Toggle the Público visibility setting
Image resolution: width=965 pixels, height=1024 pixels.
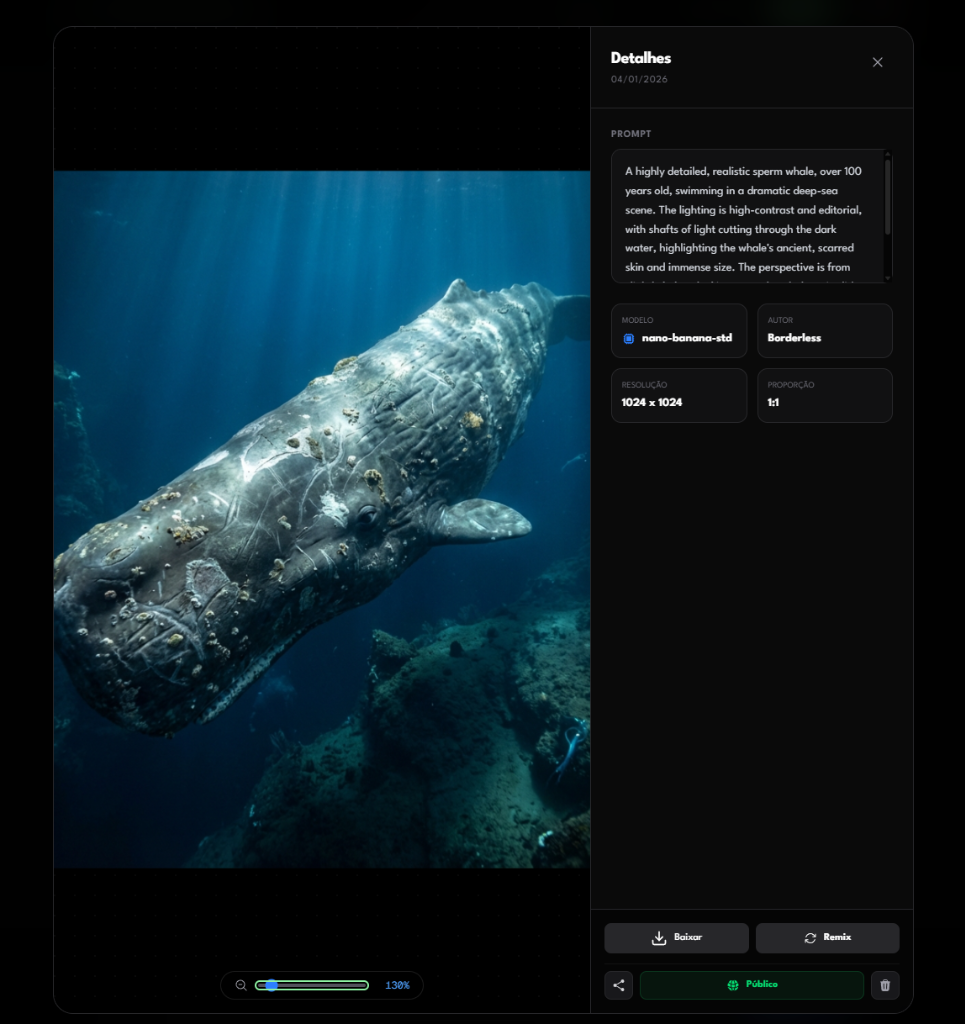[752, 985]
